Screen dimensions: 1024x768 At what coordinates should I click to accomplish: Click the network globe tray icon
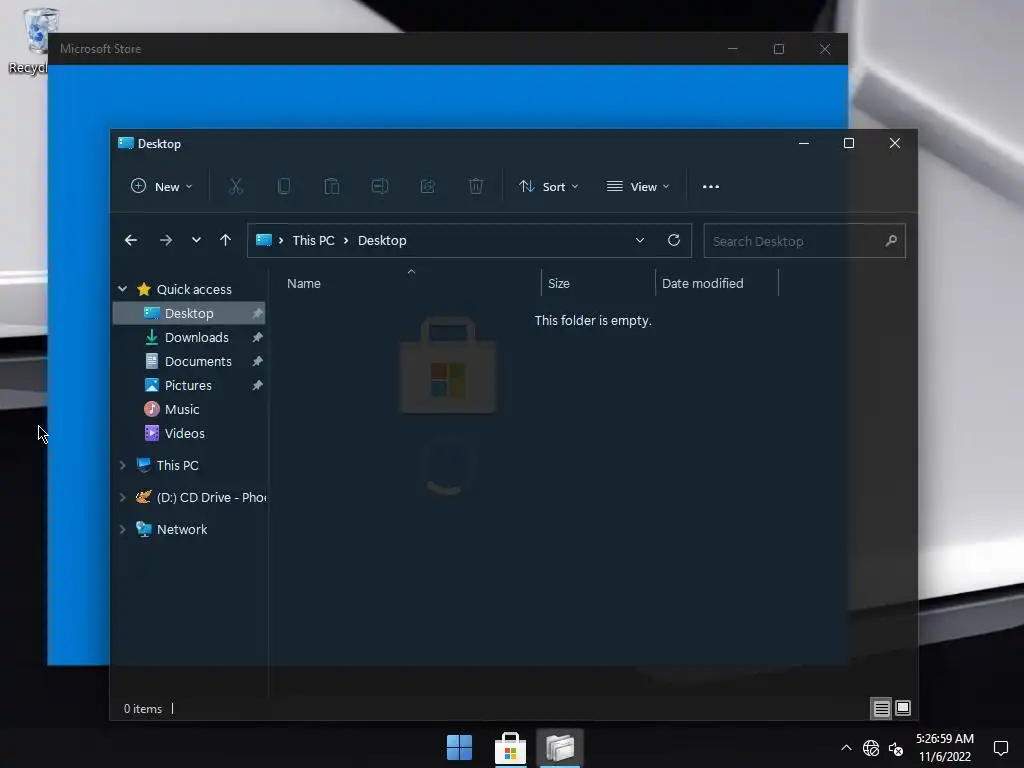[x=871, y=748]
